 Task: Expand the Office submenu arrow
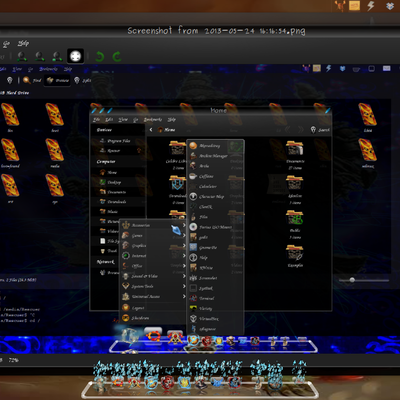pos(184,266)
